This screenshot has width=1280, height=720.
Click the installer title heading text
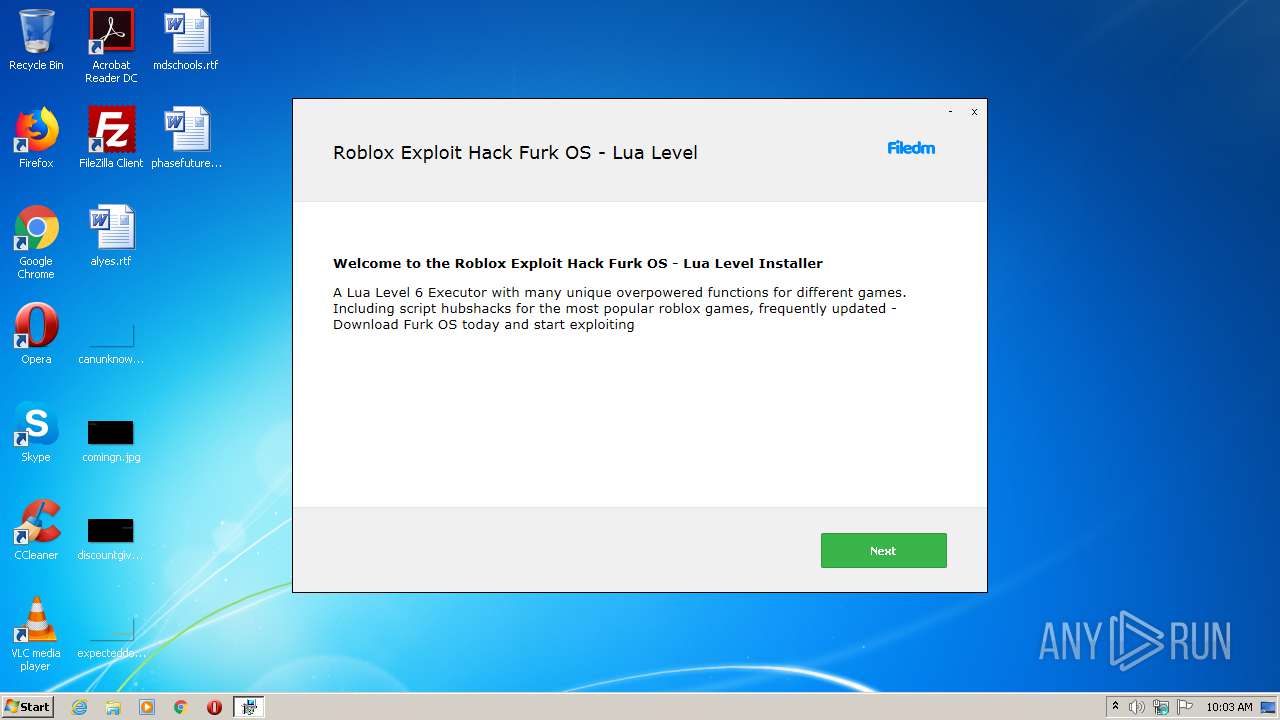(x=515, y=153)
